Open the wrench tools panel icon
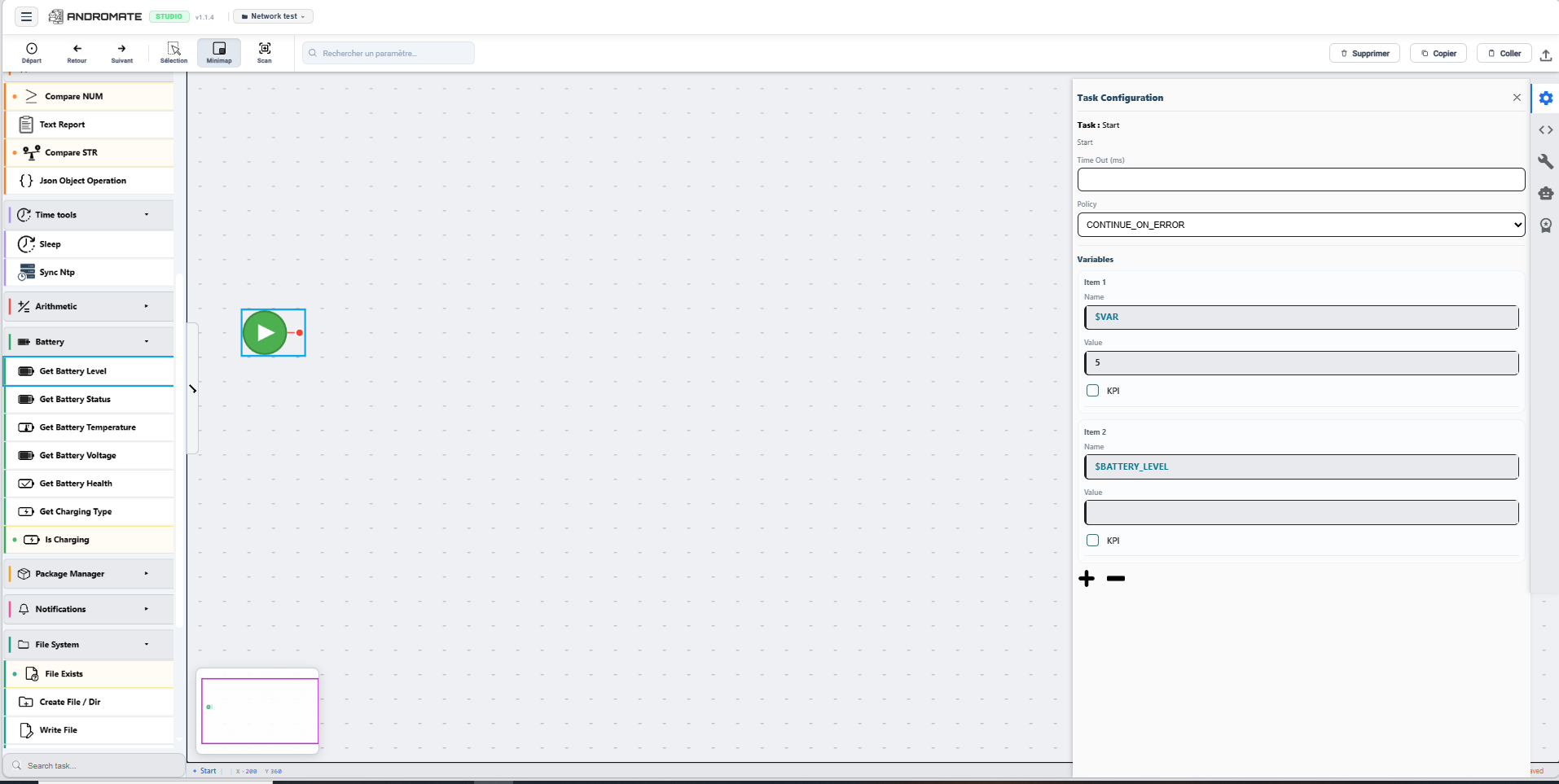 (1546, 161)
